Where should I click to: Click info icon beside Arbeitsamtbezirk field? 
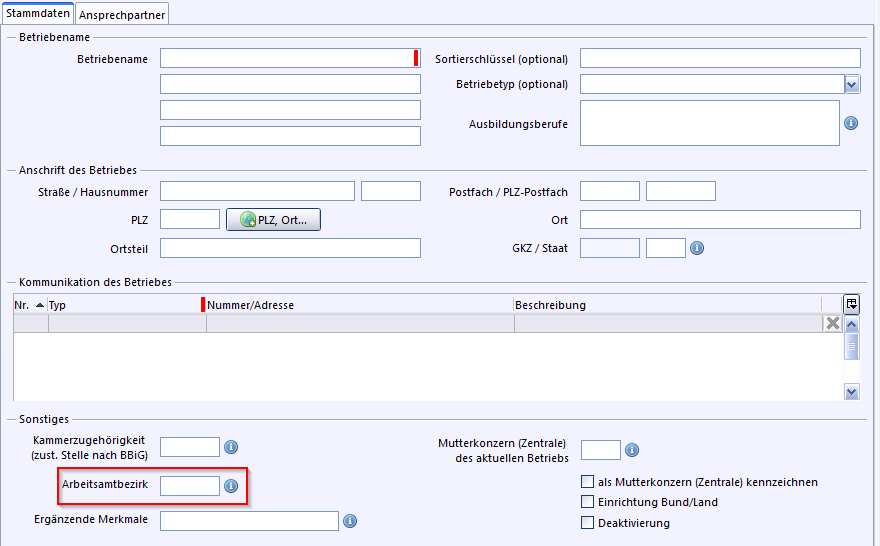230,486
